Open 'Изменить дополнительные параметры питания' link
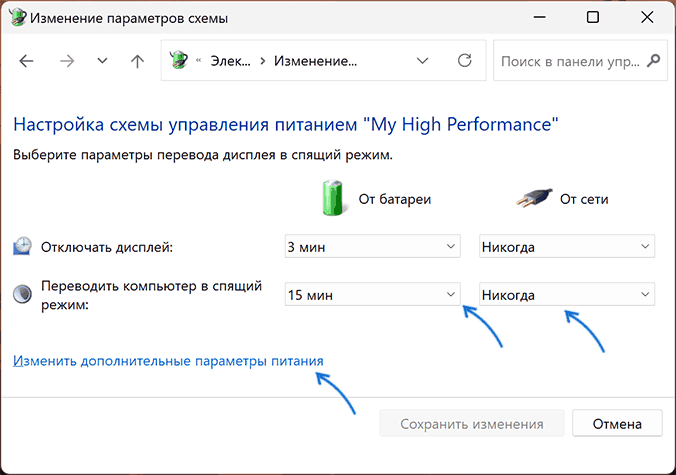Screen dimensions: 676x475 tap(168, 360)
